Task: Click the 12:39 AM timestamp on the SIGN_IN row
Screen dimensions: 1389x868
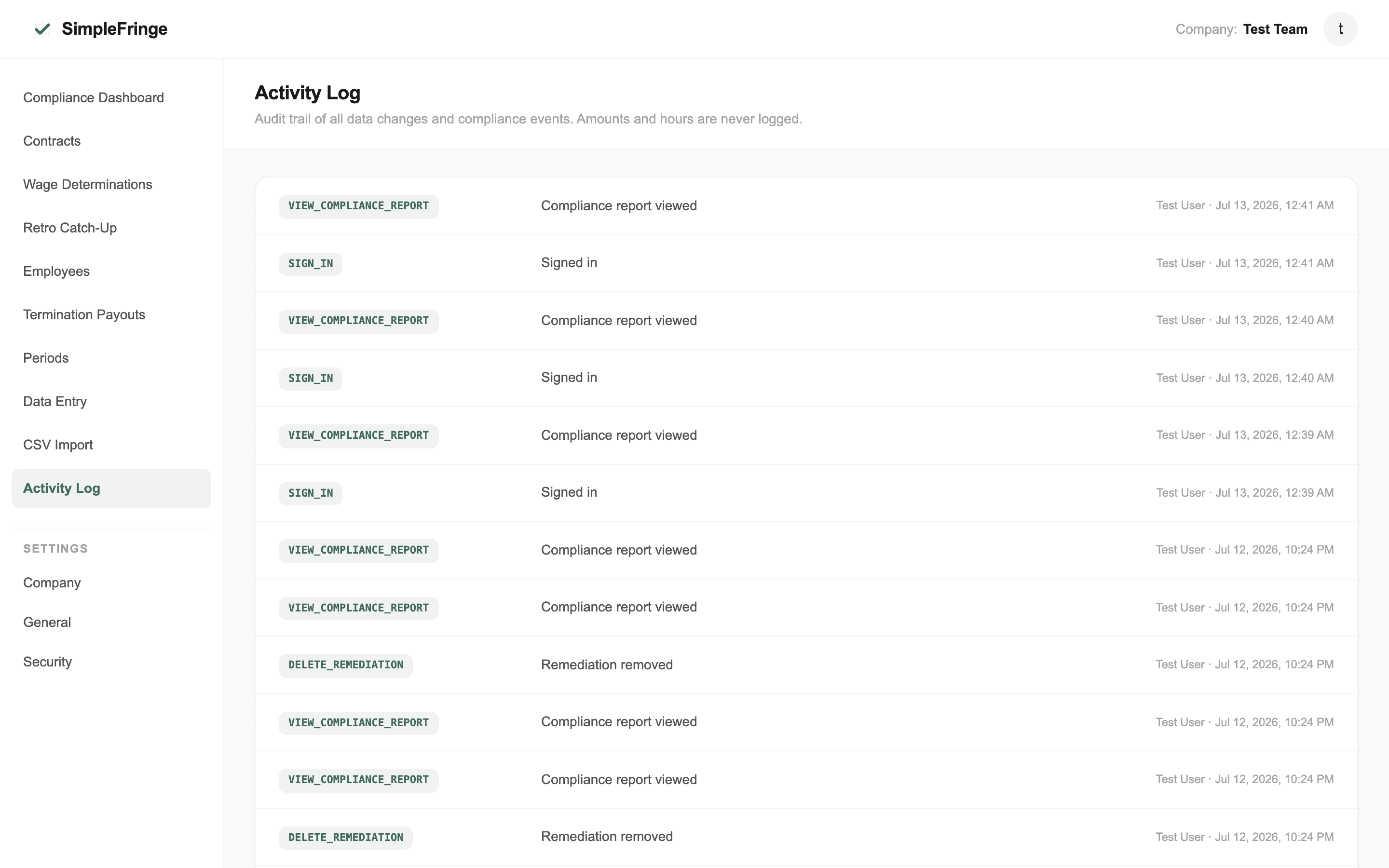Action: click(1244, 492)
